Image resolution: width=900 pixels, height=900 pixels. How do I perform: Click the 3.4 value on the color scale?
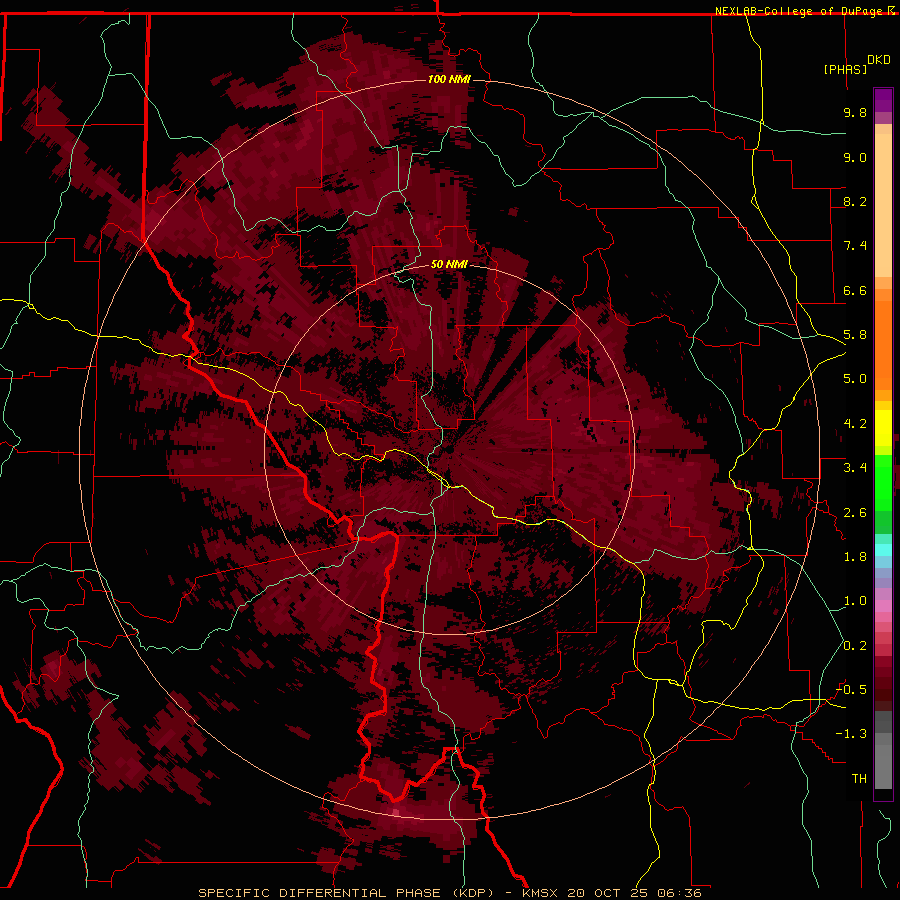tap(855, 468)
